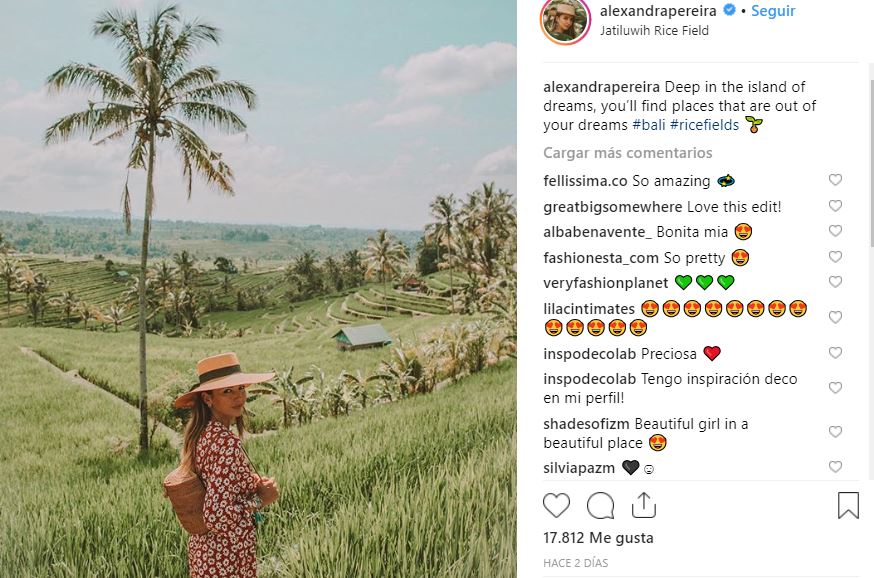Open the #bali hashtag
This screenshot has height=578, width=874.
[648, 125]
